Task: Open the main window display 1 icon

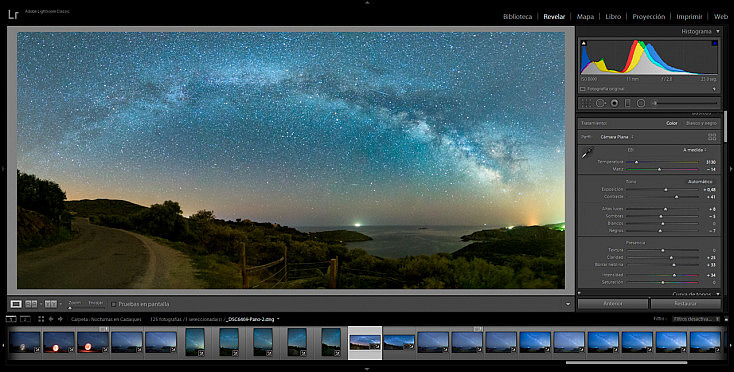Action: 11,319
